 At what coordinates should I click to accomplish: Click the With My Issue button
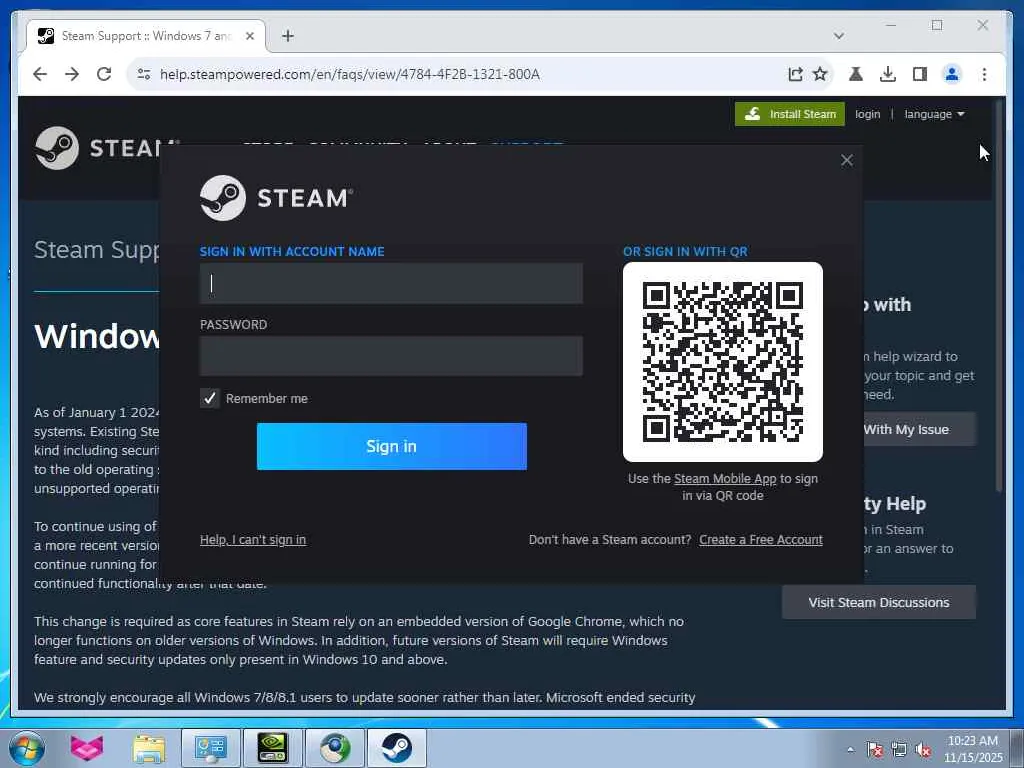(920, 429)
